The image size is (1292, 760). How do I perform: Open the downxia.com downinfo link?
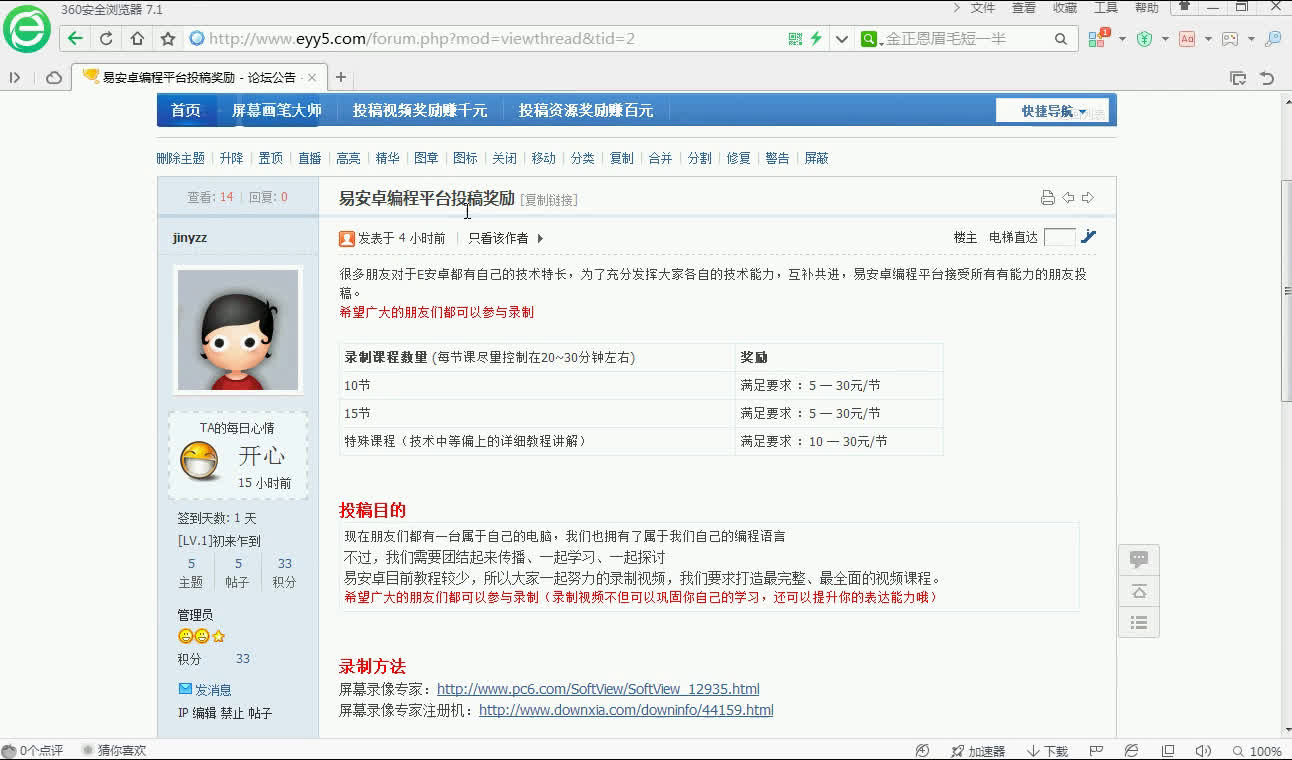pyautogui.click(x=626, y=710)
